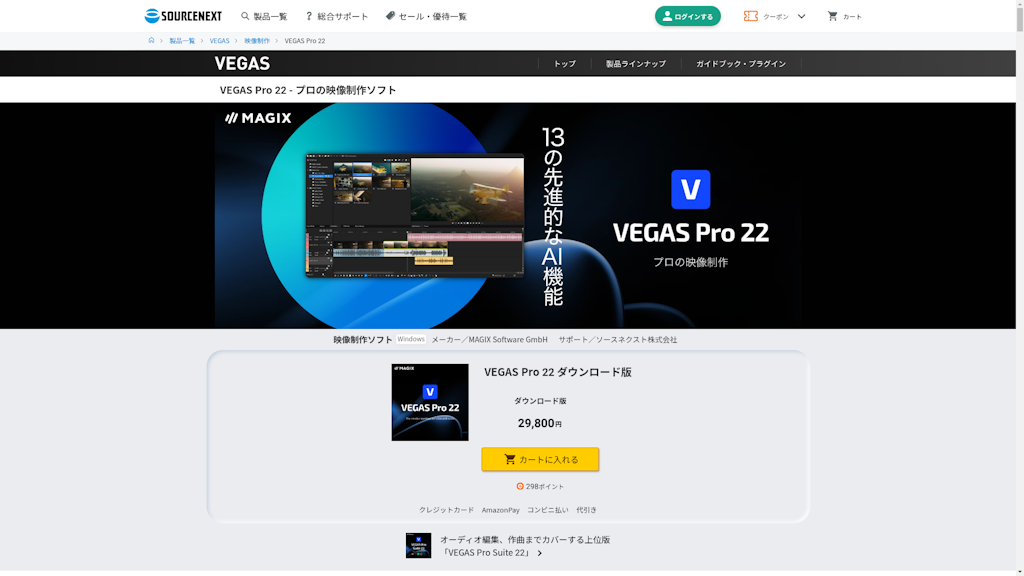The height and width of the screenshot is (576, 1024).
Task: Expand the クーポン dropdown chevron
Action: coord(801,16)
